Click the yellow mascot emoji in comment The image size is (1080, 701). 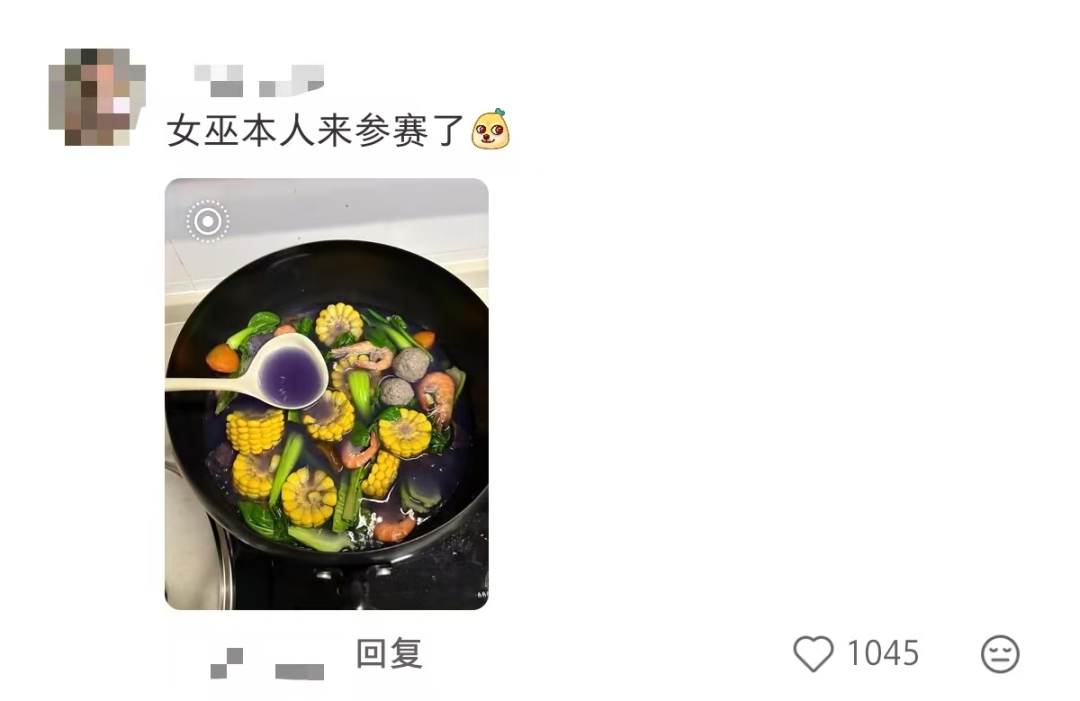click(490, 129)
